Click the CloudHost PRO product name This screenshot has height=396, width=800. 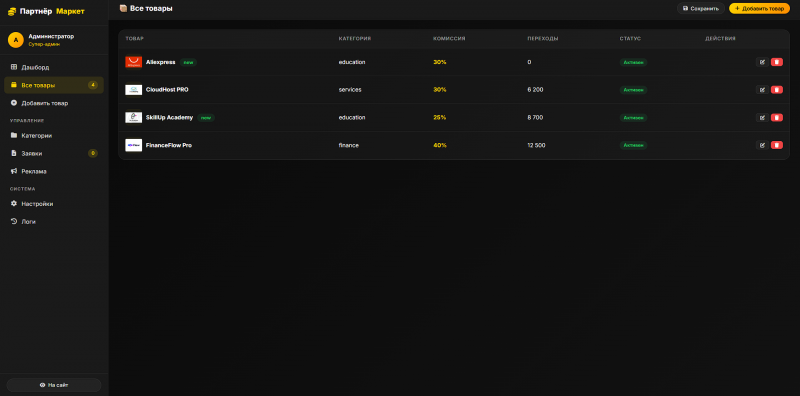click(167, 90)
